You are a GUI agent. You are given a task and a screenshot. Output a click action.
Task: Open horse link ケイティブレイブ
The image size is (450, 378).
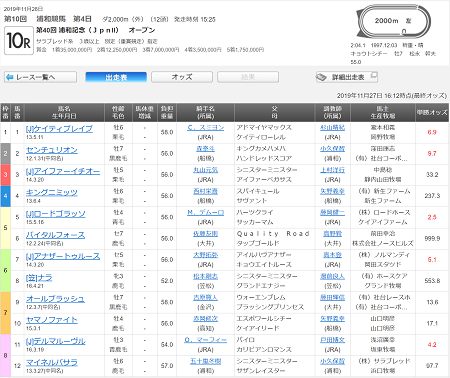pyautogui.click(x=59, y=129)
